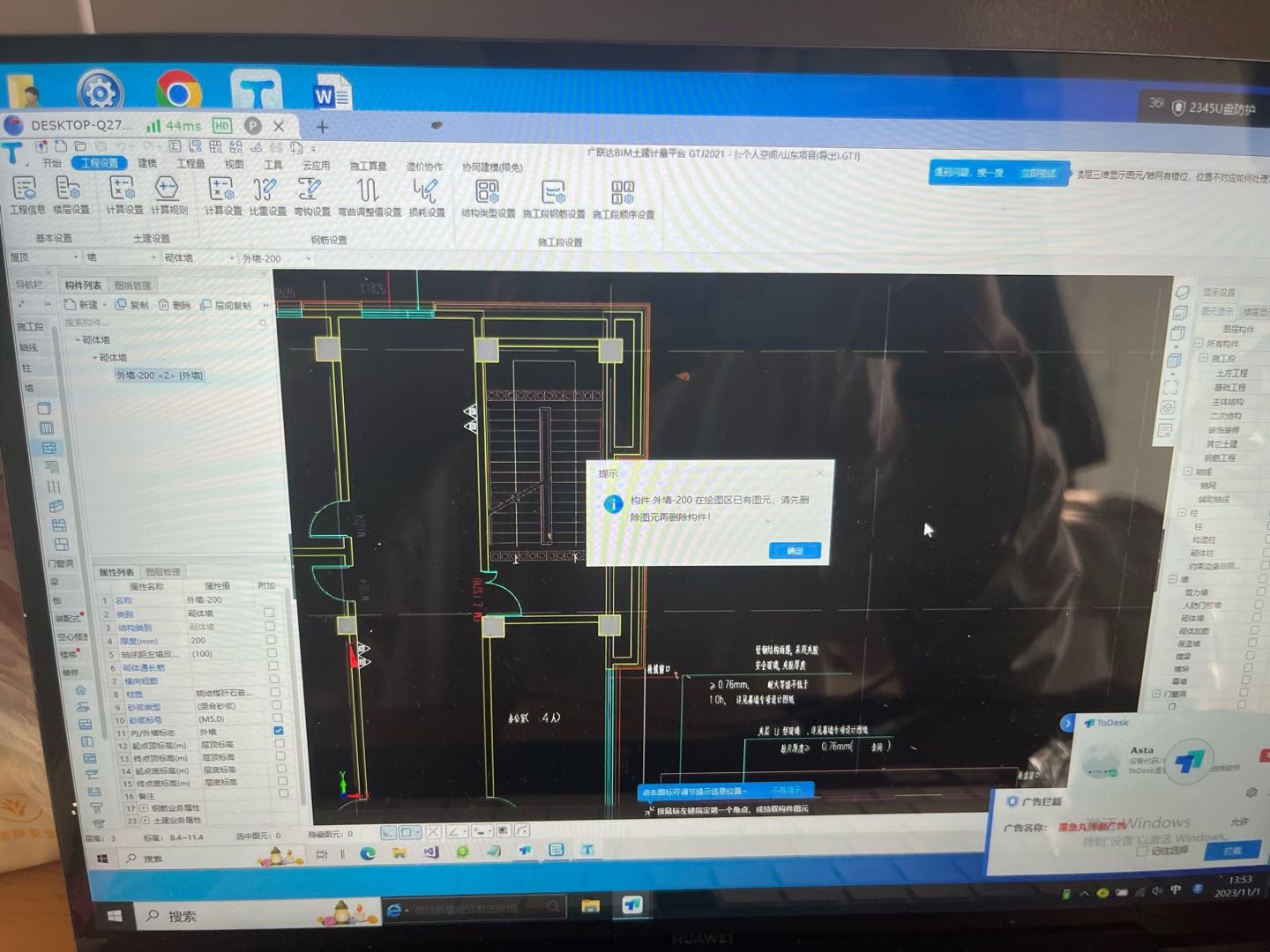The image size is (1270, 952).
Task: Switch to the 图纸管理 tab
Action: click(132, 285)
